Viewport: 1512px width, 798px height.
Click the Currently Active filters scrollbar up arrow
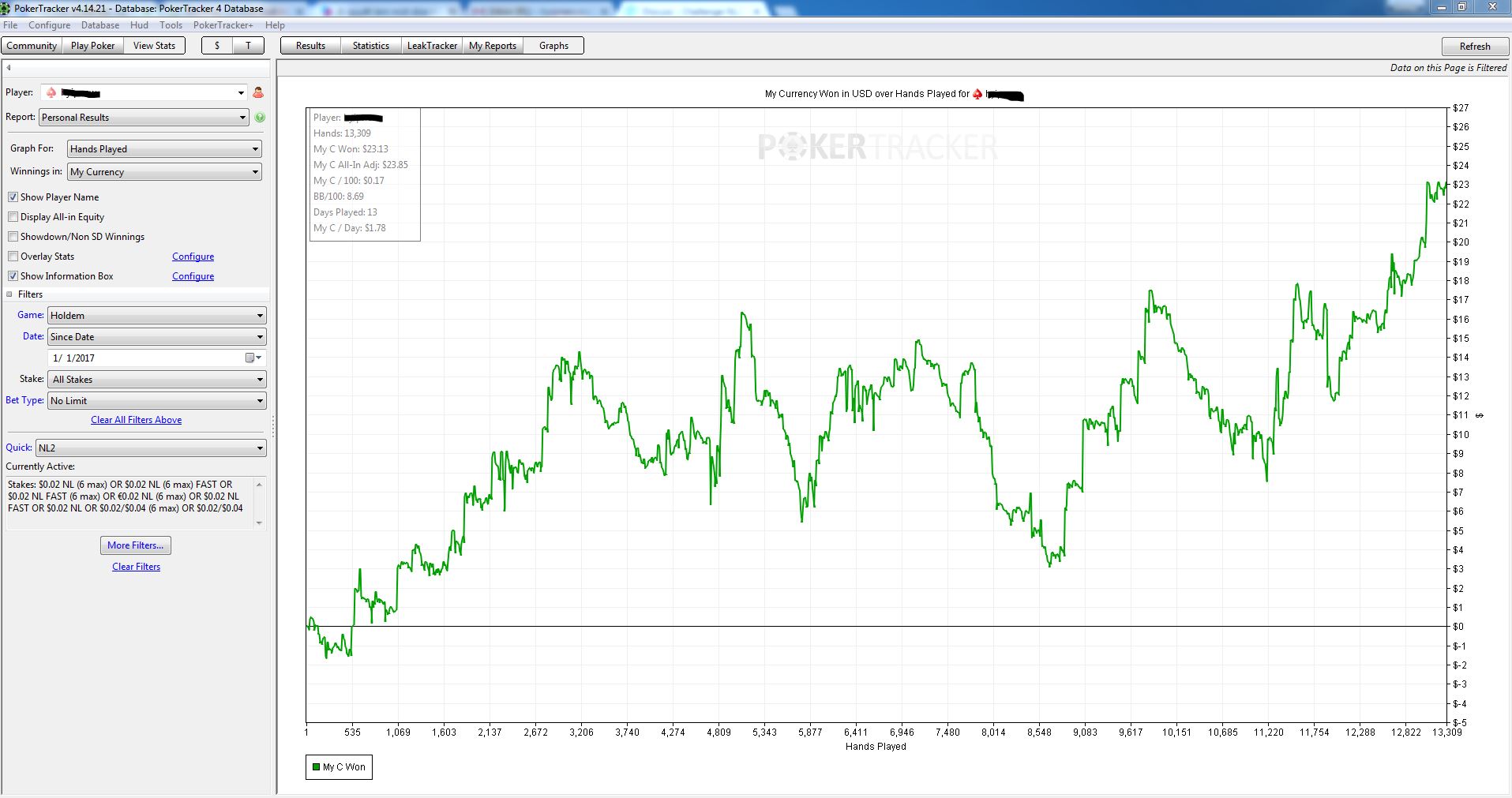click(x=259, y=484)
